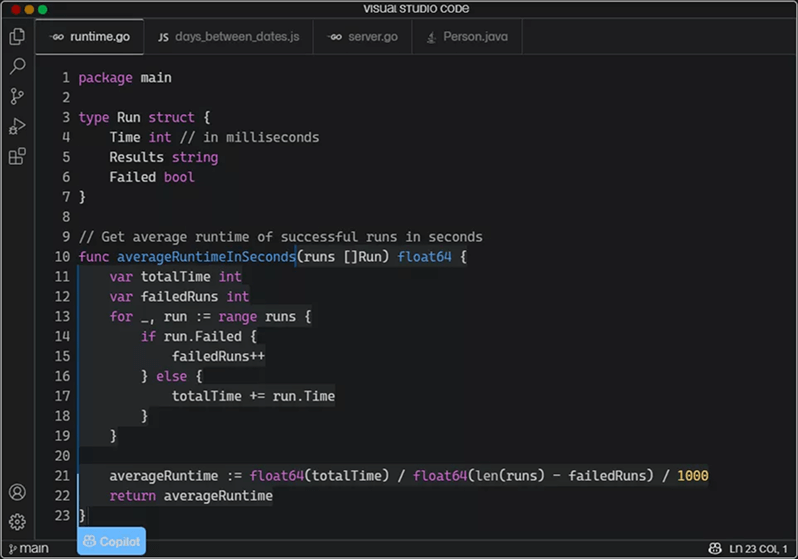Open the Search view icon
The height and width of the screenshot is (560, 798).
17,67
